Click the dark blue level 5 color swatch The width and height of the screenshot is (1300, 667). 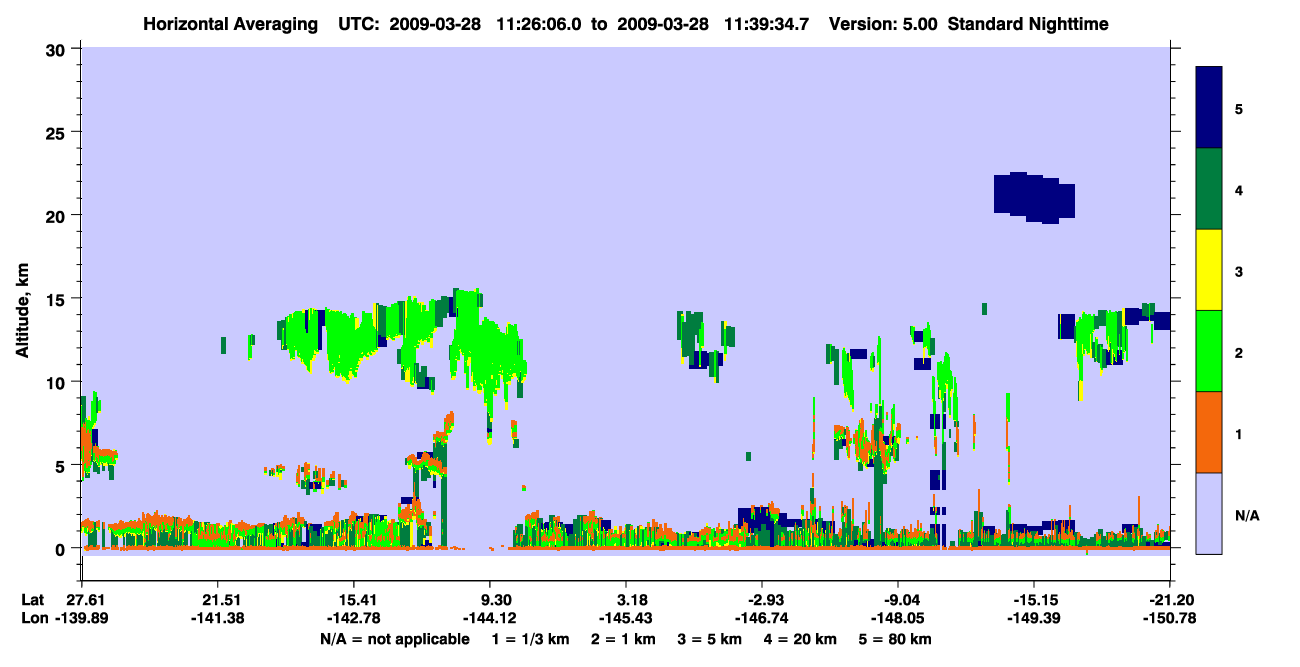[x=1209, y=108]
